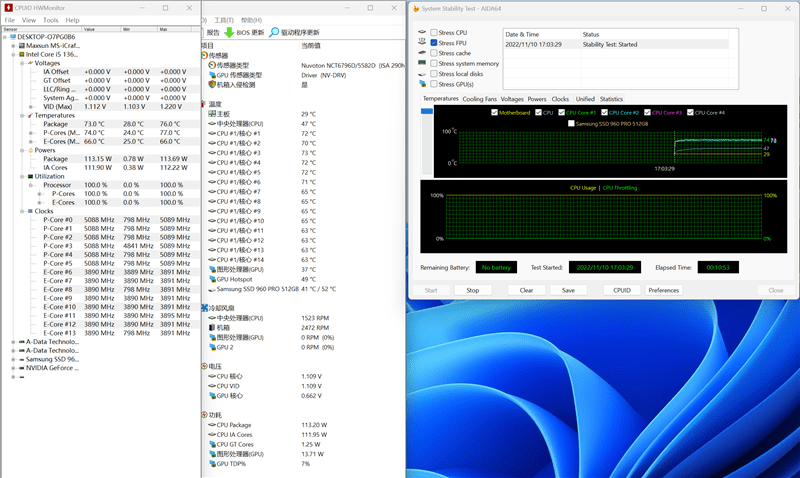The image size is (800, 478).
Task: Enable the Stress GPU(s) checkbox
Action: [x=434, y=84]
